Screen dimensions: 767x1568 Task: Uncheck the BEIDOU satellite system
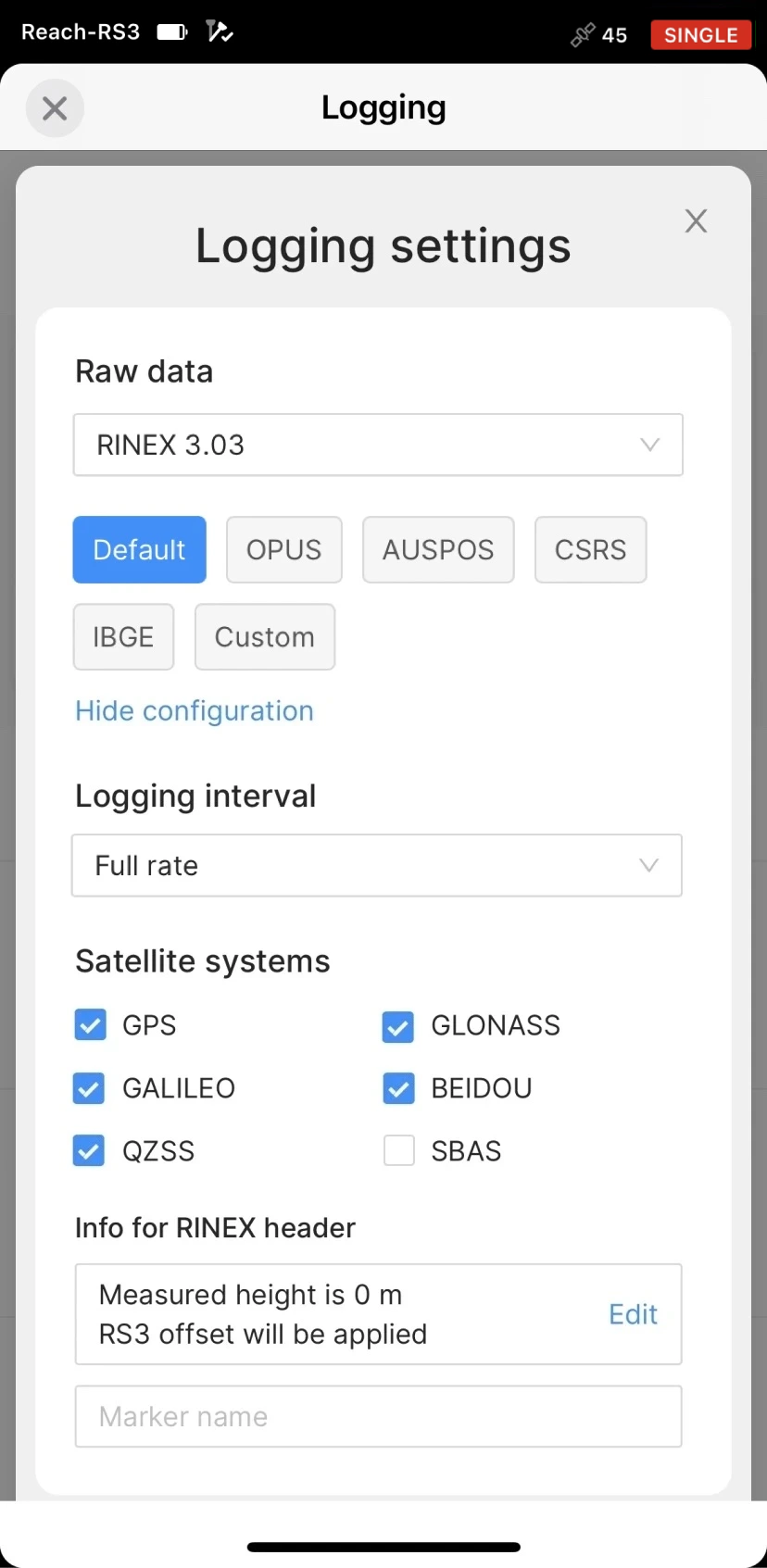pyautogui.click(x=399, y=1088)
